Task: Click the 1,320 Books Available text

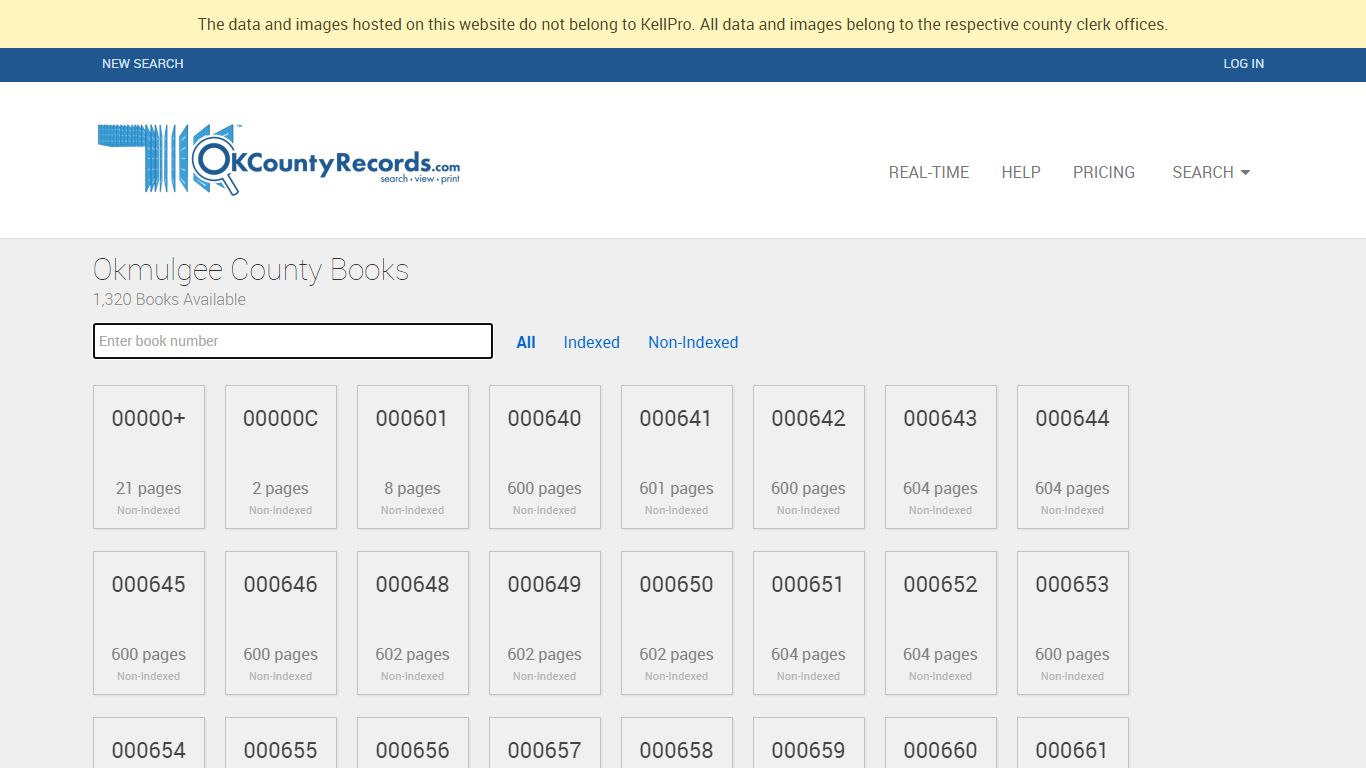Action: [x=169, y=299]
